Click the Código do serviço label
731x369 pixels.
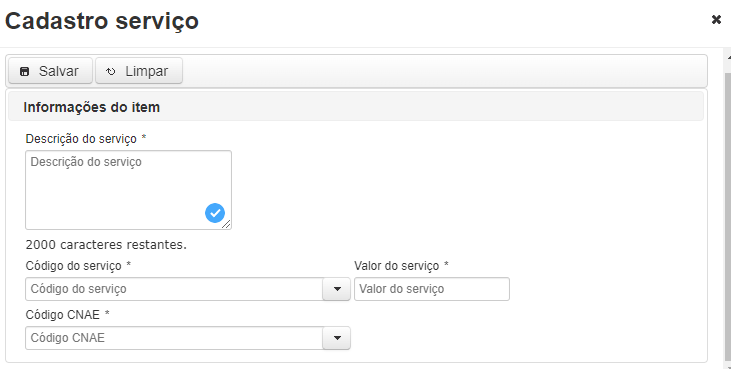(x=74, y=266)
